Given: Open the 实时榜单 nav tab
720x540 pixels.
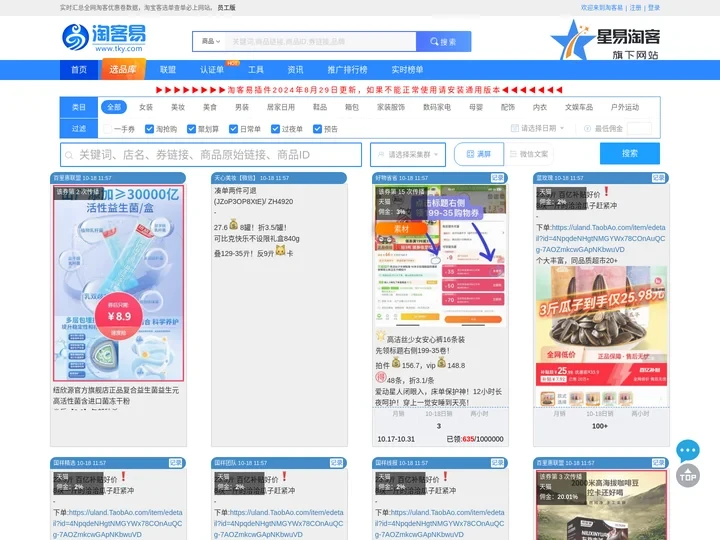Looking at the screenshot, I should click(x=407, y=70).
